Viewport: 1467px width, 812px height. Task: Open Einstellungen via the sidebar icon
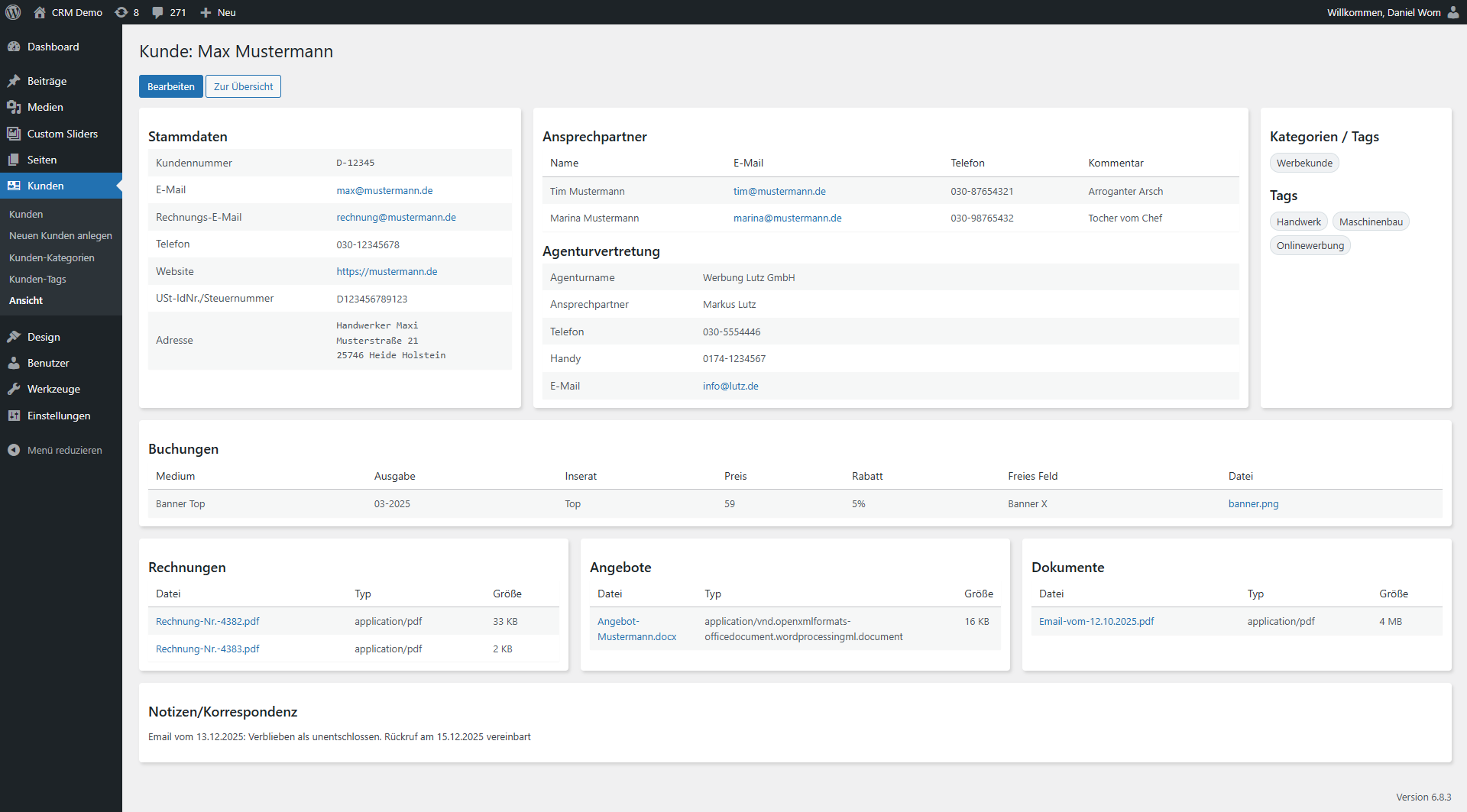click(14, 416)
